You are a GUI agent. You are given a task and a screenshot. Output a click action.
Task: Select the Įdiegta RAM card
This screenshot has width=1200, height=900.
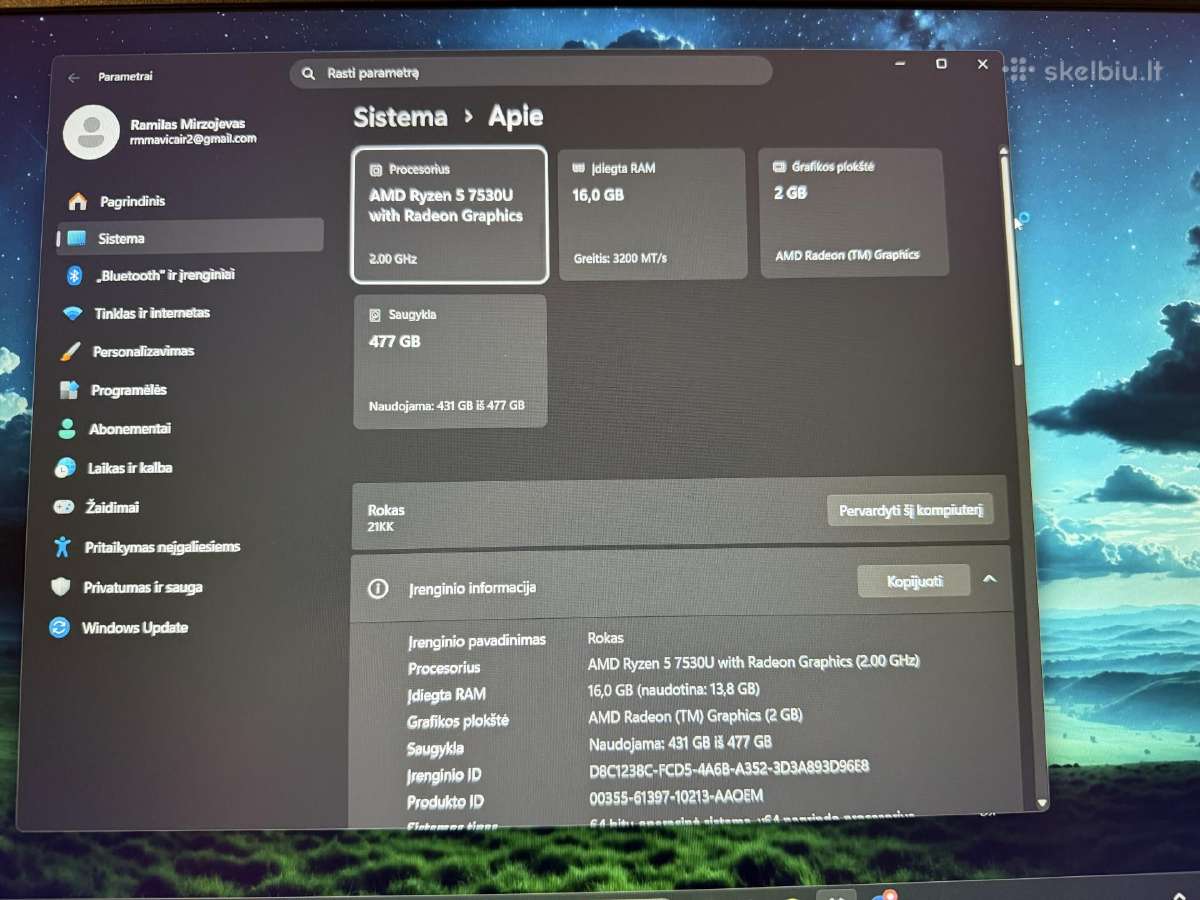pyautogui.click(x=652, y=214)
